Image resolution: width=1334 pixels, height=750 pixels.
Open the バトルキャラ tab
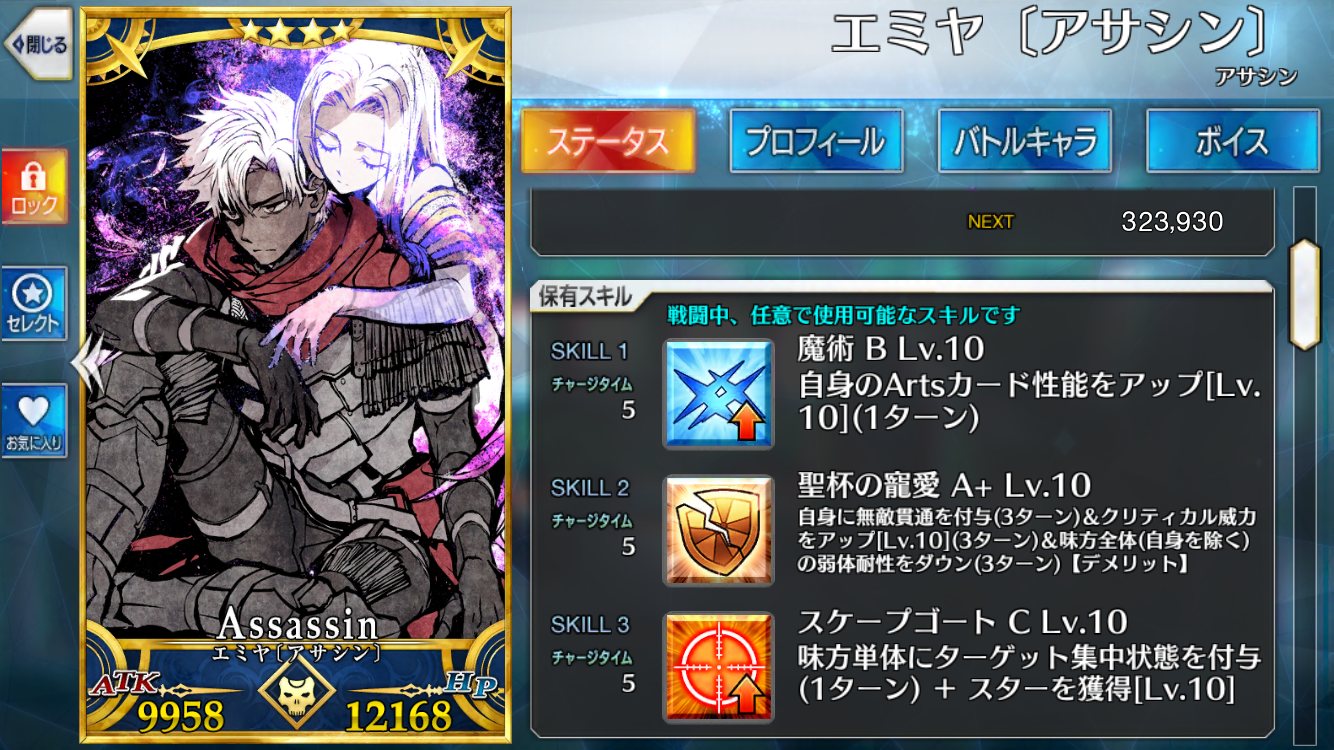(1025, 141)
